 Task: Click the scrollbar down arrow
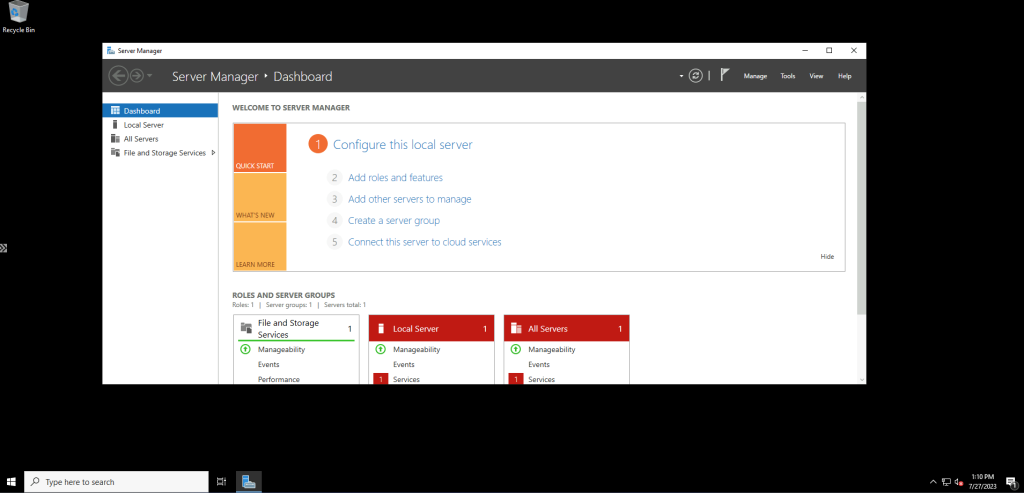click(861, 379)
